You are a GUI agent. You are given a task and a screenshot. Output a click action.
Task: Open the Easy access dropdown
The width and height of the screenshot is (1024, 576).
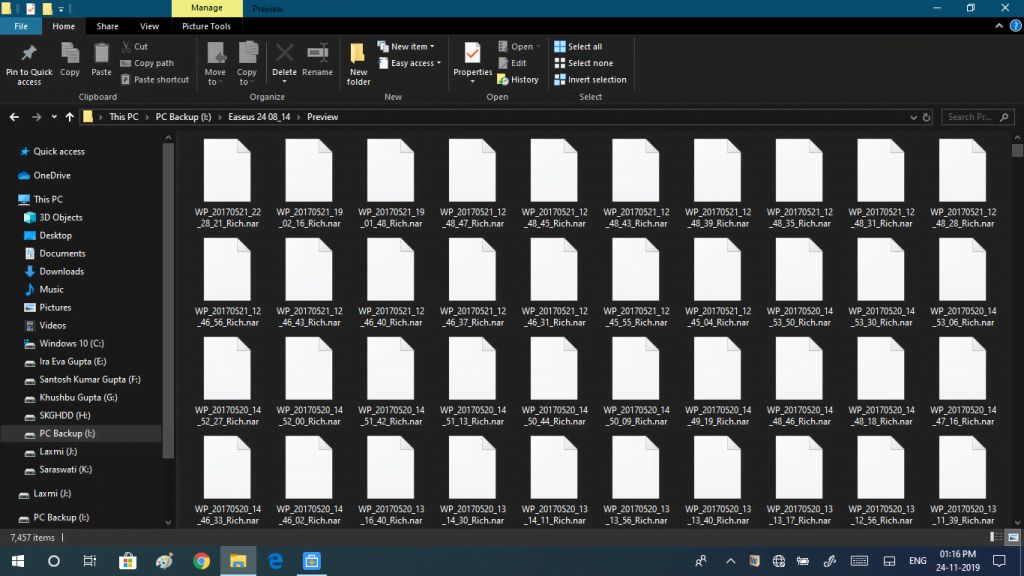pyautogui.click(x=410, y=63)
